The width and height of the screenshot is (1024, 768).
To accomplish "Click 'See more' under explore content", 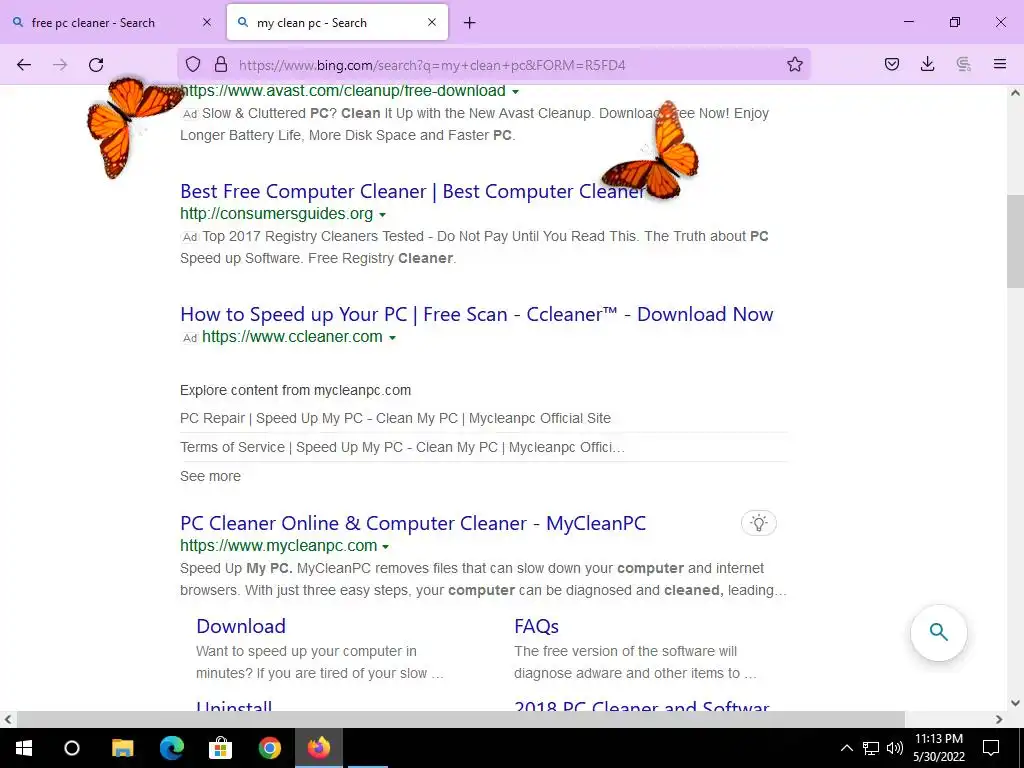I will pos(210,476).
